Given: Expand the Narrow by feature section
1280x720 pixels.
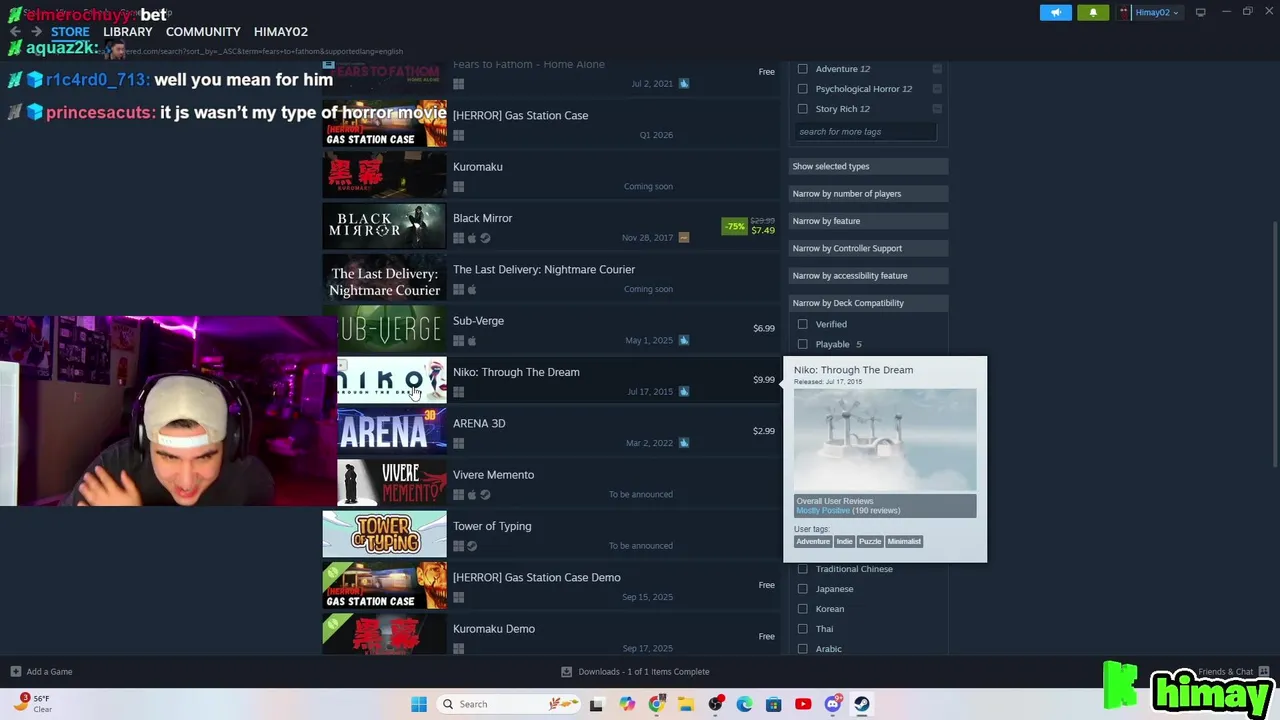Looking at the screenshot, I should point(868,221).
